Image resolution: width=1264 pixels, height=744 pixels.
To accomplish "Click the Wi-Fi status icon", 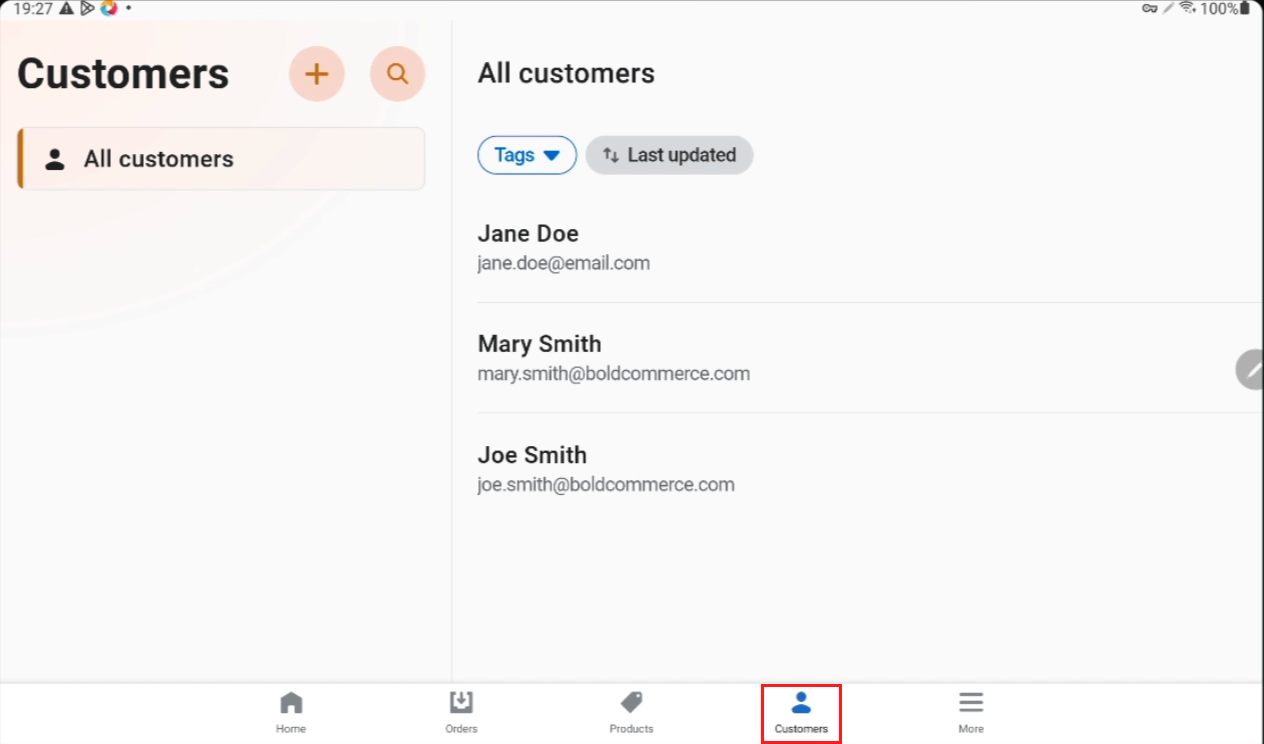I will (1187, 8).
